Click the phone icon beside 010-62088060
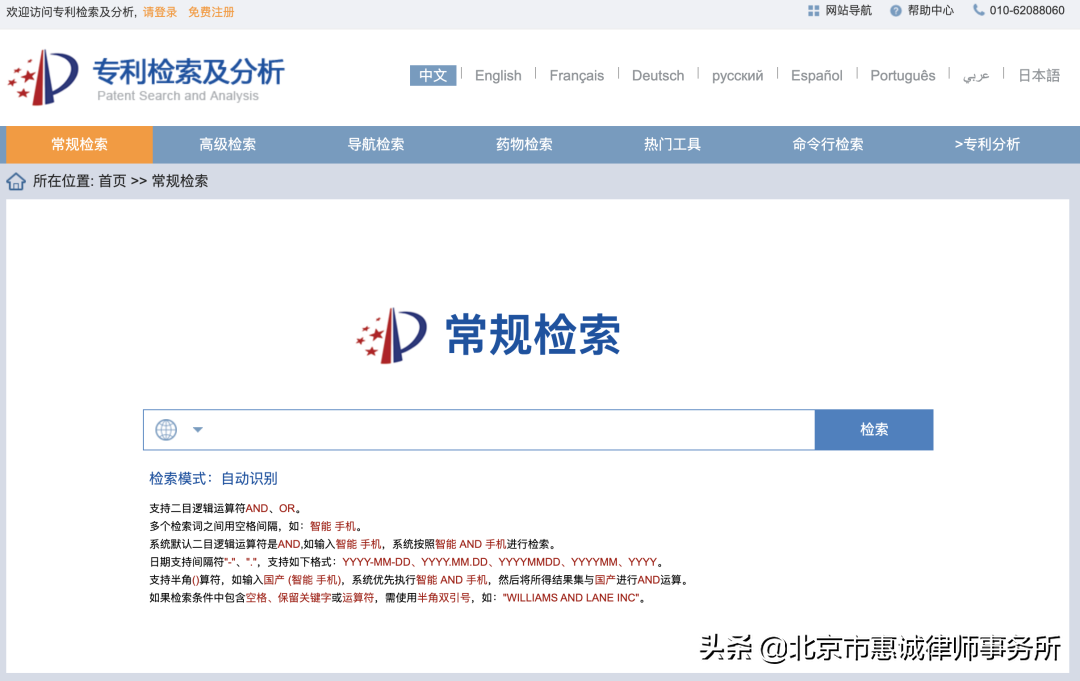The height and width of the screenshot is (681, 1080). [x=978, y=10]
